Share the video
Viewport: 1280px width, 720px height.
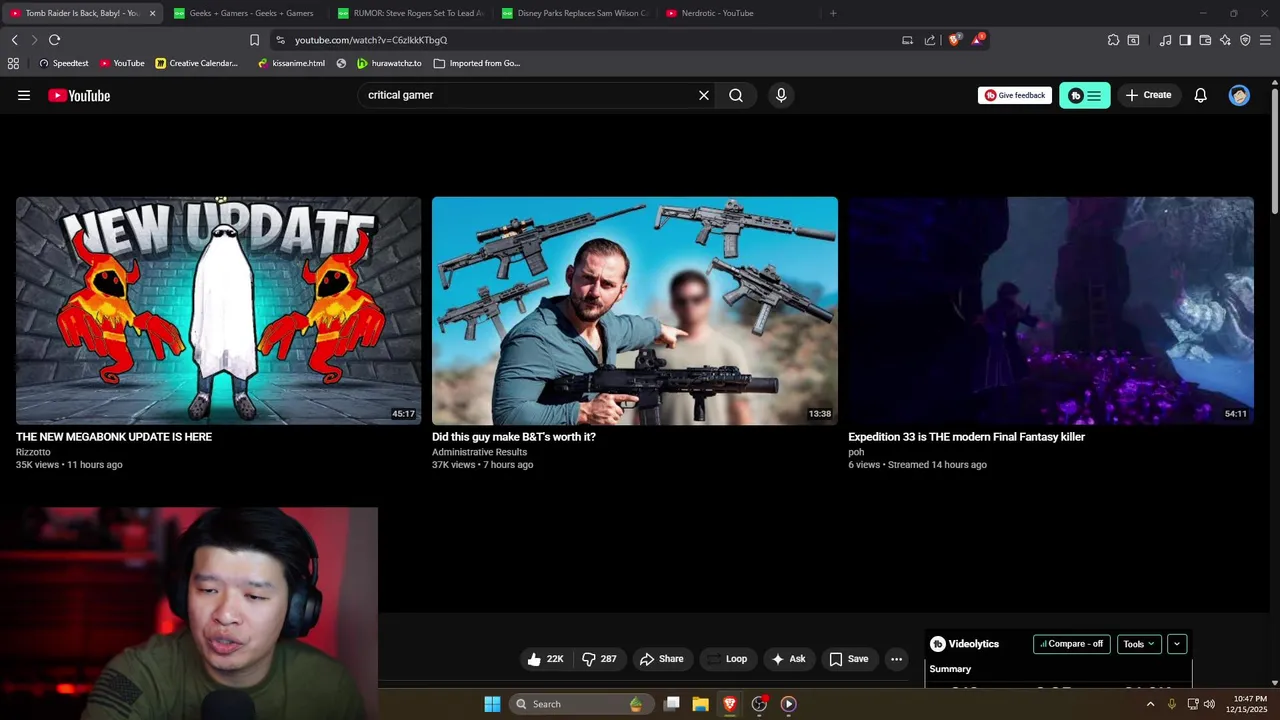[662, 659]
